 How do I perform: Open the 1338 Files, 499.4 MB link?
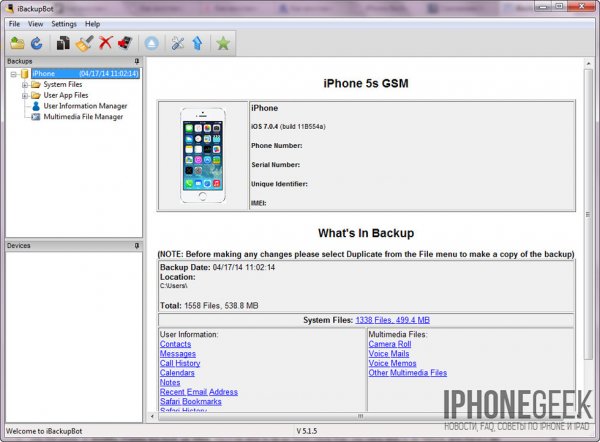point(393,320)
